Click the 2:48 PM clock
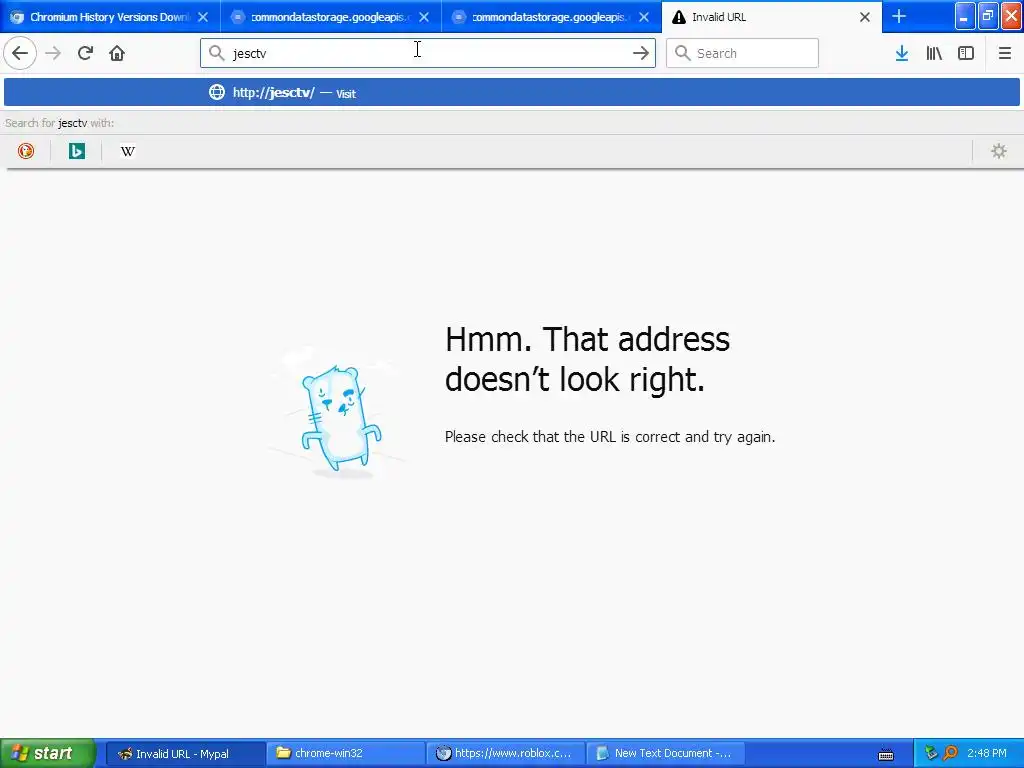The width and height of the screenshot is (1024, 768). point(987,753)
